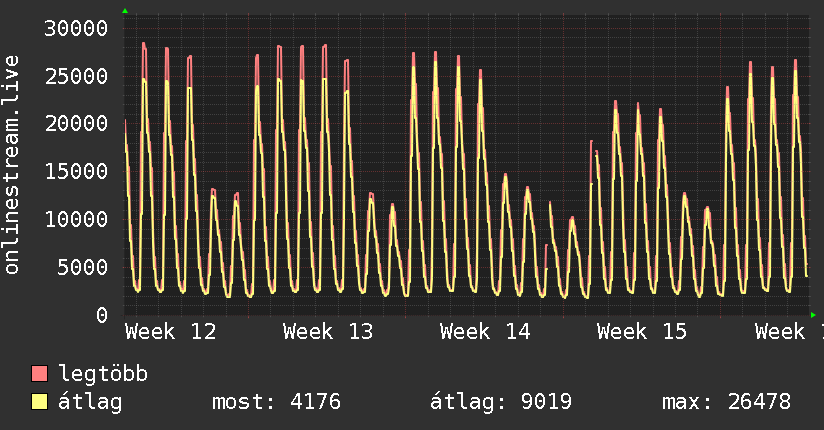
Task: Click the 30000 y-axis label
Action: pyautogui.click(x=76, y=28)
